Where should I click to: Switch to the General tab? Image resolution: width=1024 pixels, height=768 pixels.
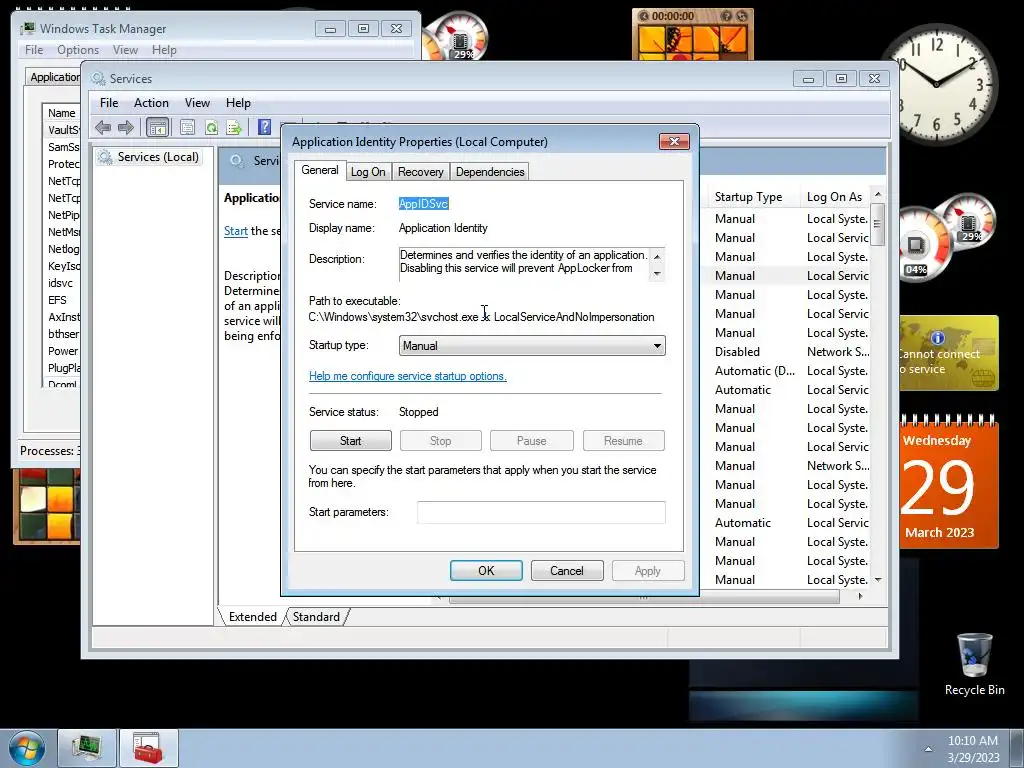coord(319,170)
